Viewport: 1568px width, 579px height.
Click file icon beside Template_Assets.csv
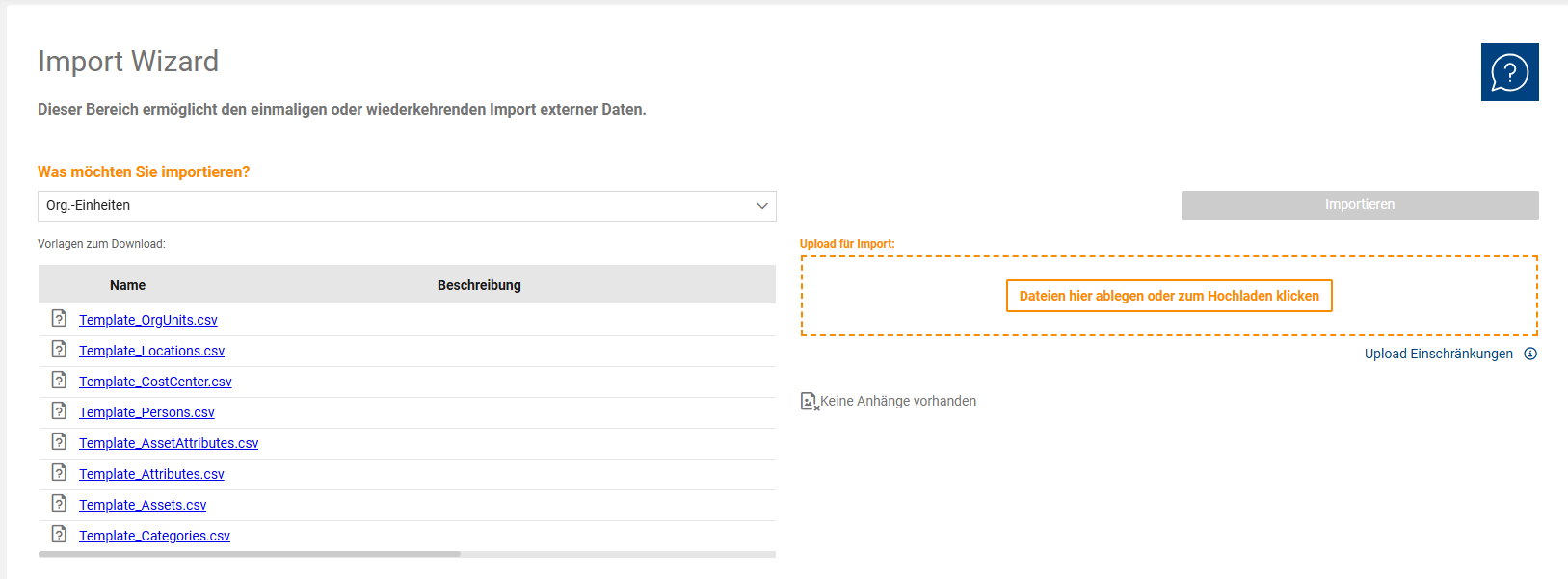coord(59,503)
